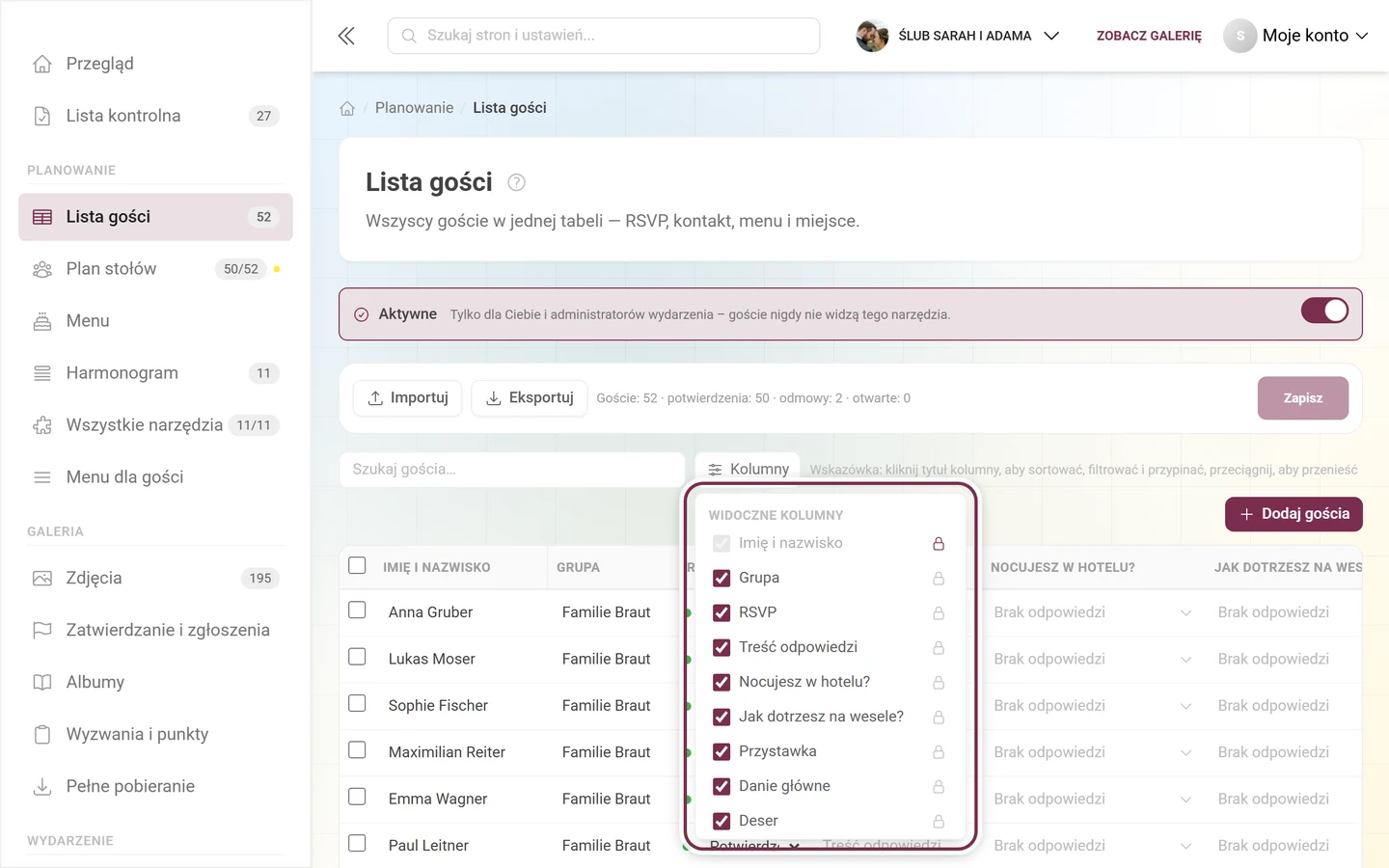
Task: Click the account avatar circle with letter S
Action: coord(1240,36)
